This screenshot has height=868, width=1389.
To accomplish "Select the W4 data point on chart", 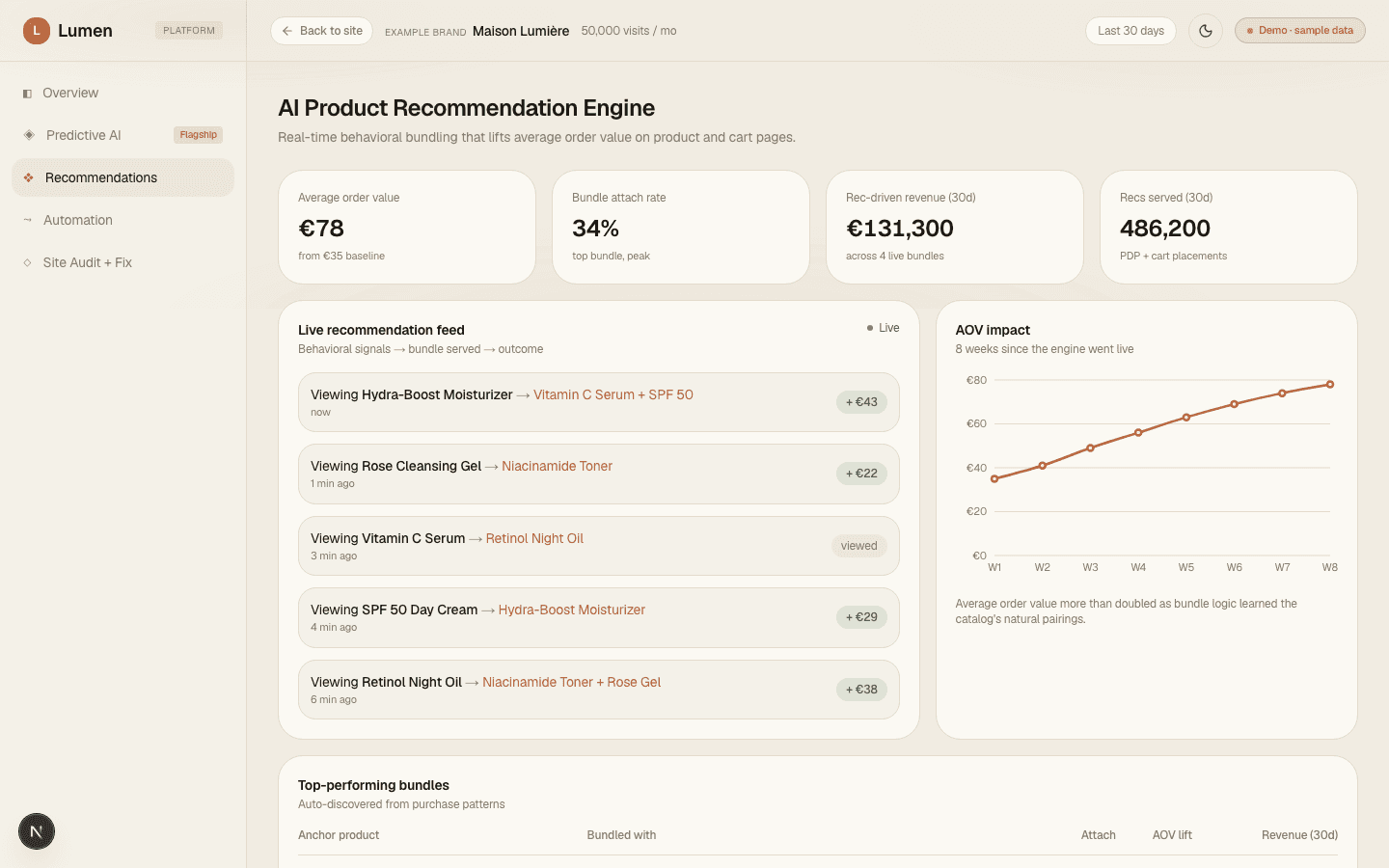I will [x=1138, y=432].
